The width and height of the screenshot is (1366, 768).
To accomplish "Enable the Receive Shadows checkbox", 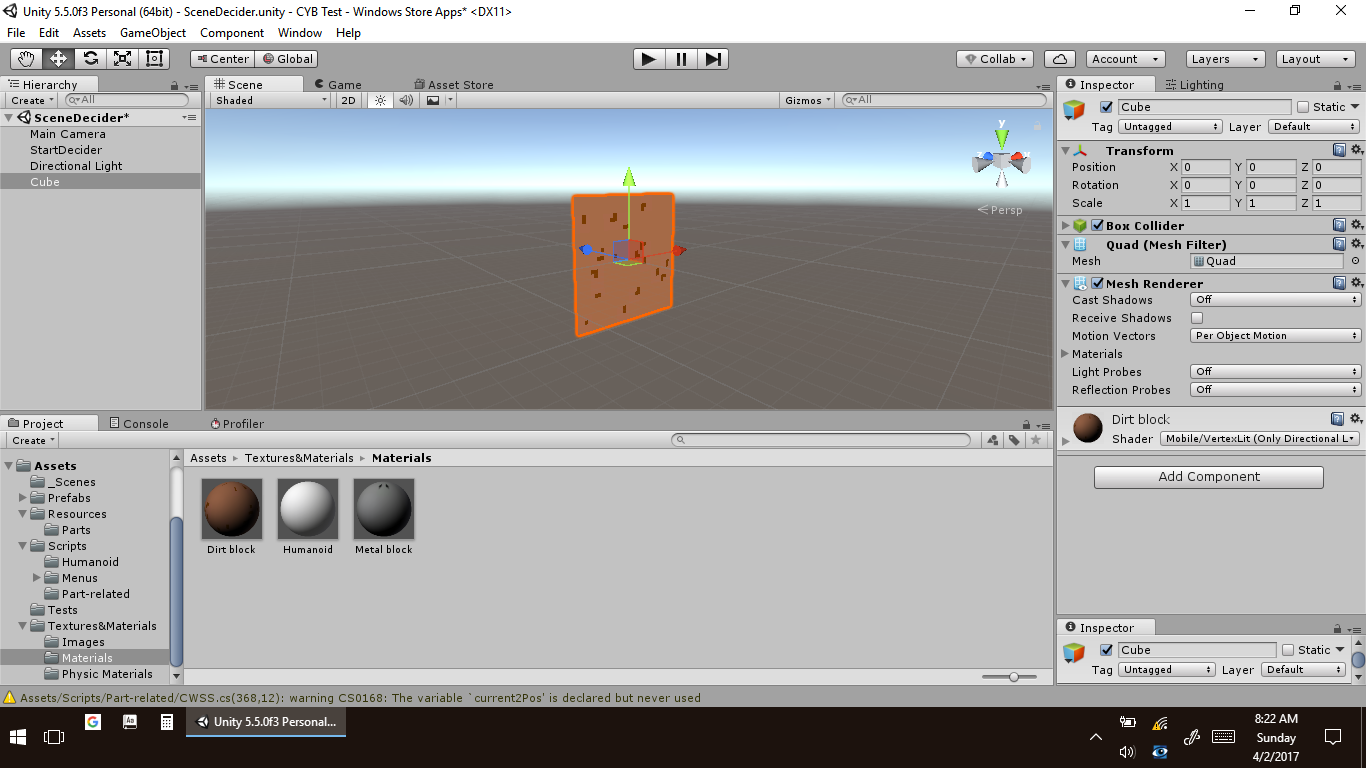I will click(x=1197, y=318).
